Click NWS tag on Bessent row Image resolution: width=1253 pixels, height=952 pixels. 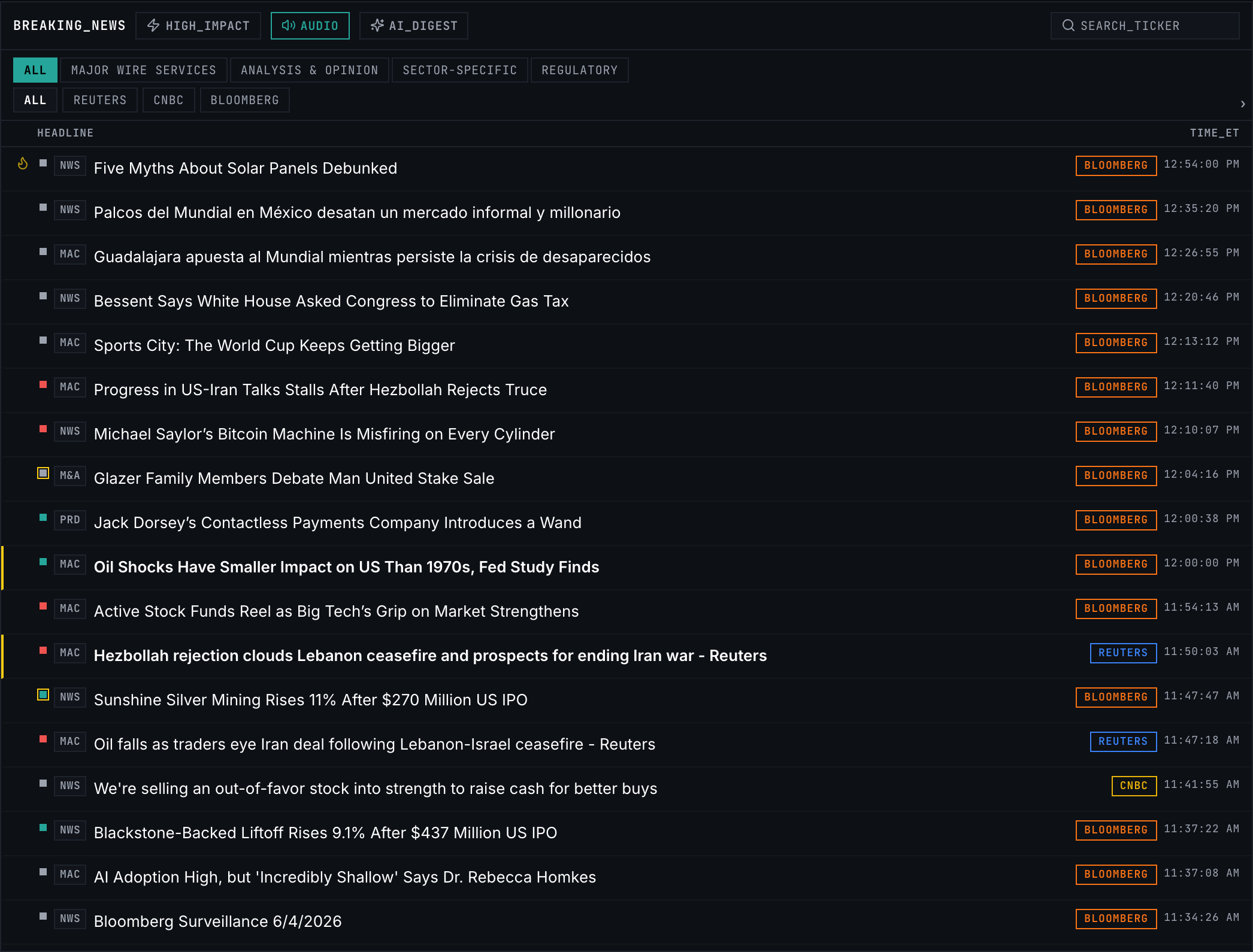(x=70, y=298)
